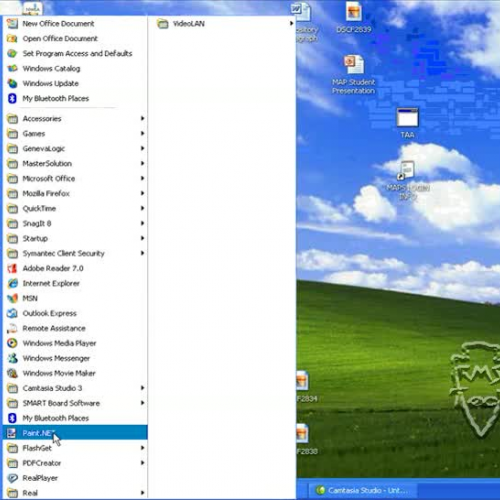Screen dimensions: 500x500
Task: Expand the GenevaLogic submenu arrow
Action: tap(142, 148)
